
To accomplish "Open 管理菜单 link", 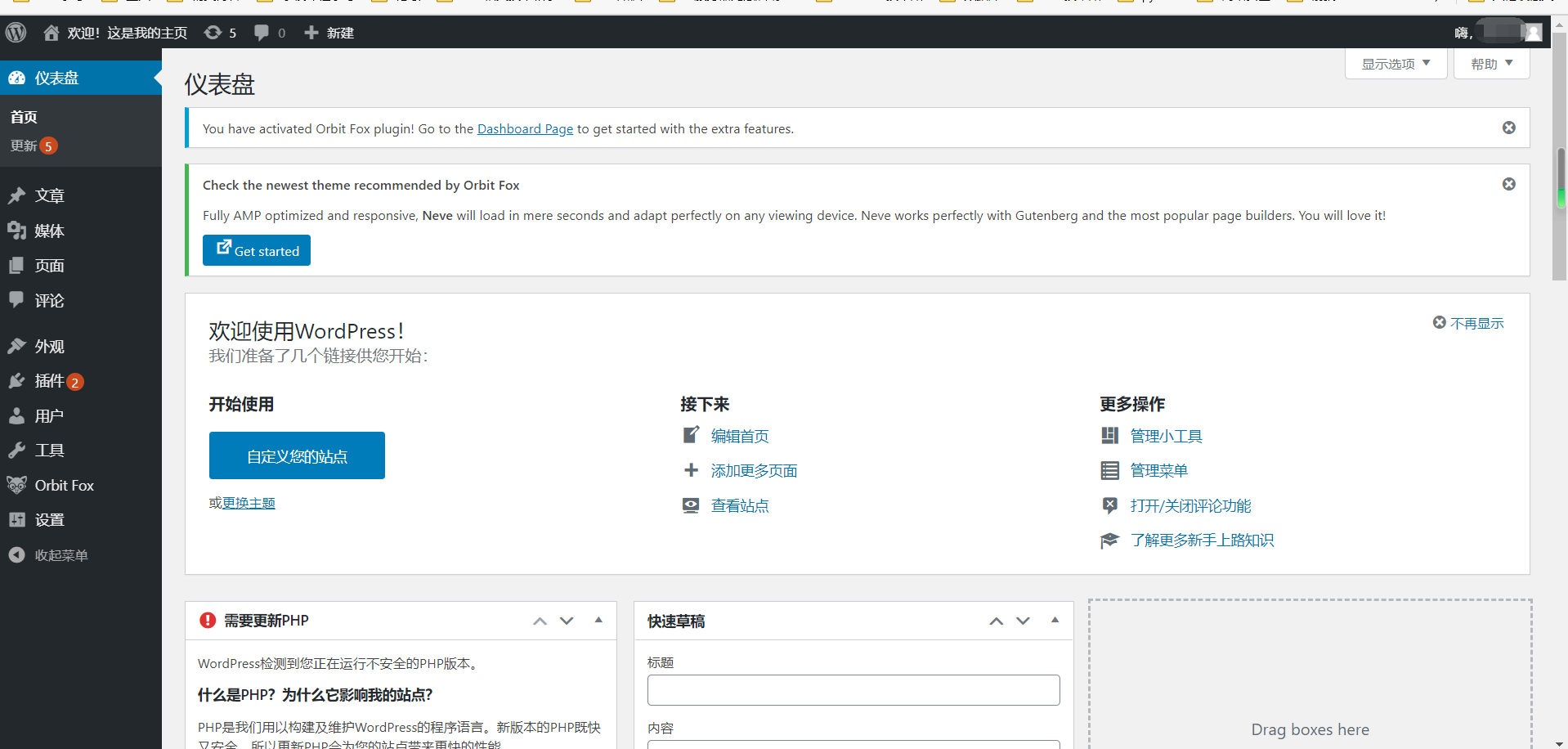I will click(x=1159, y=470).
